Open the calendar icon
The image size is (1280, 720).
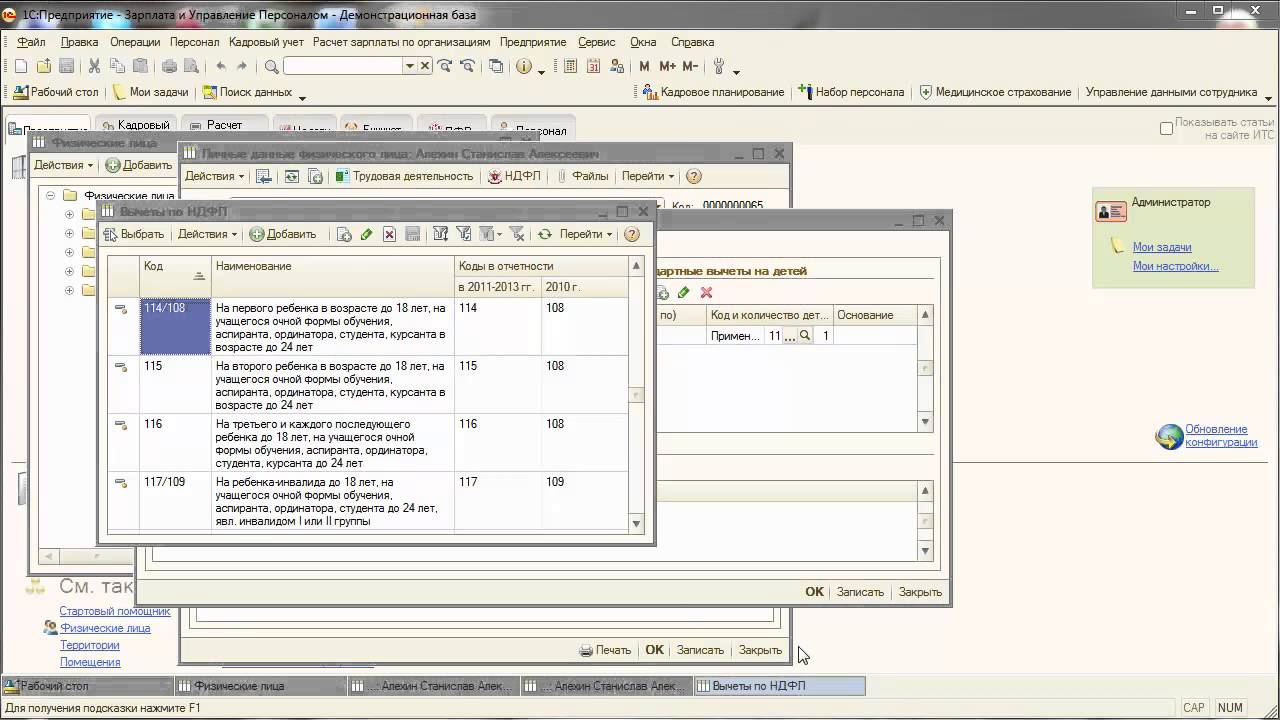[x=593, y=66]
